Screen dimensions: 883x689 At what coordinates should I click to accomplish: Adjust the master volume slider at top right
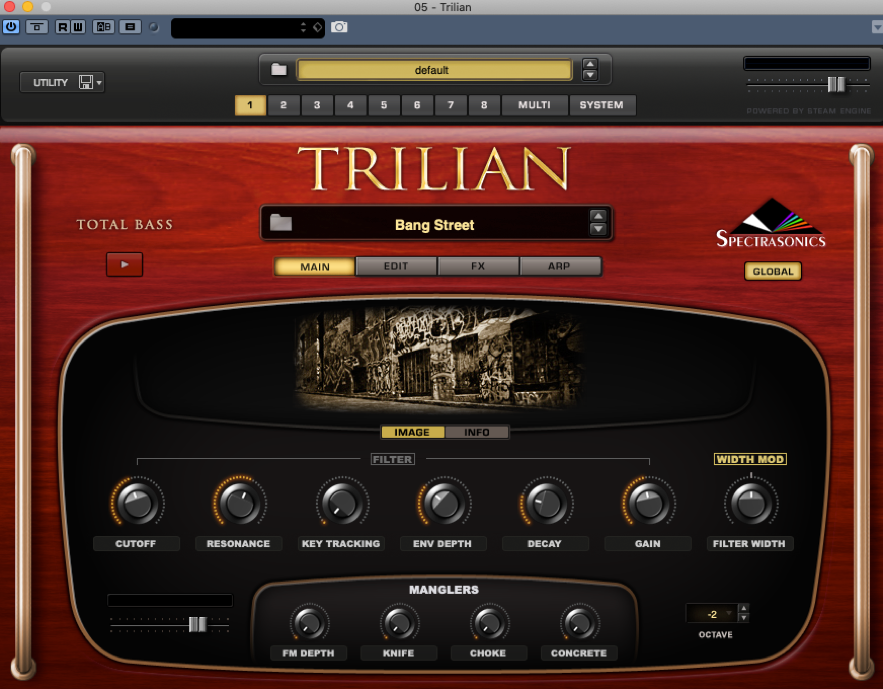(836, 84)
